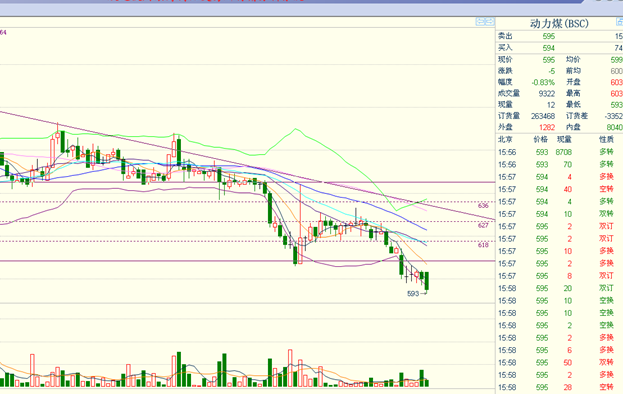Click the last green candlestick above 593
Viewport: 623px width, 394px height.
click(x=427, y=281)
